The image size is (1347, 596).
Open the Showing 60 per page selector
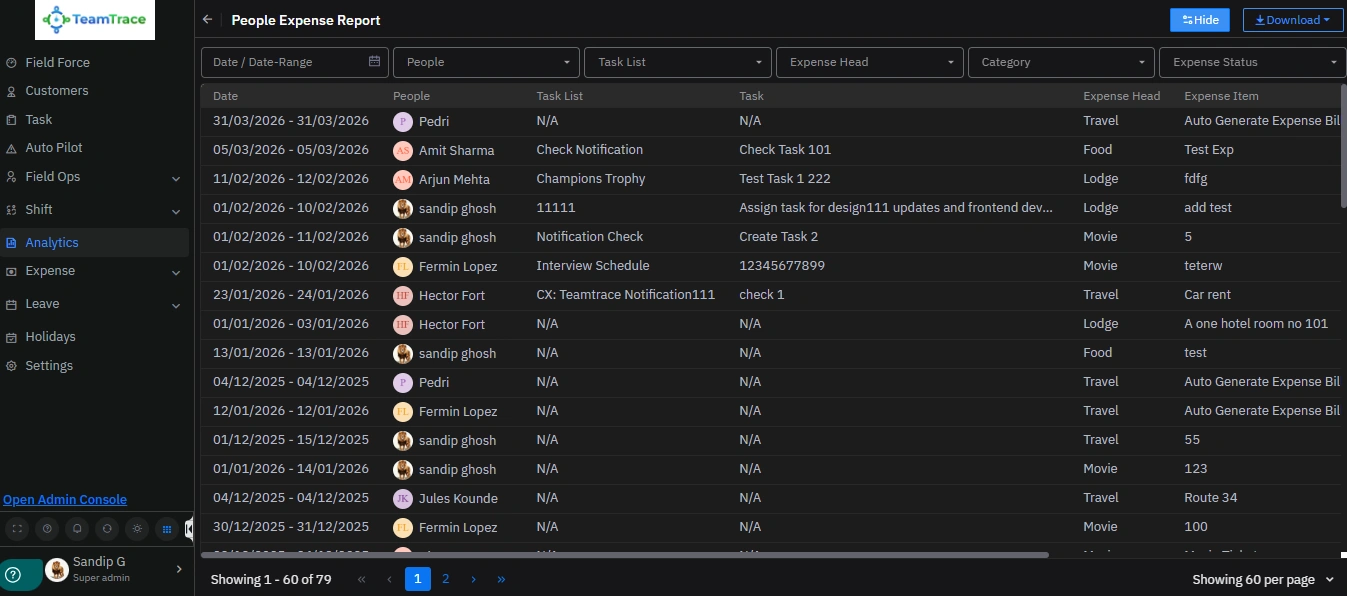pos(1263,579)
